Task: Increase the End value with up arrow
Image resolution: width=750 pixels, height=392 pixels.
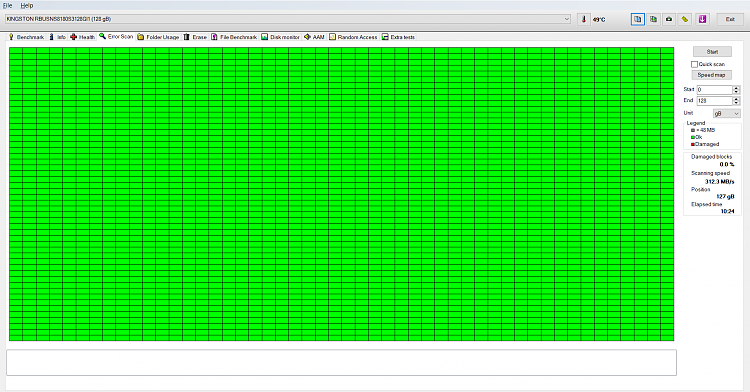Action: tap(737, 98)
